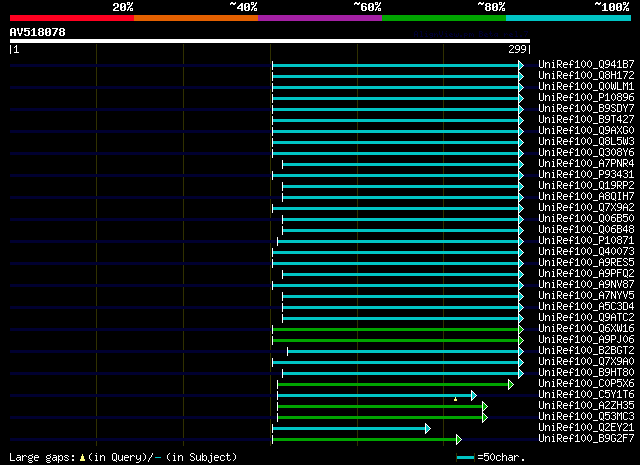Viewport: 640px width, 465px height.
Task: Click the cyan alignment bar for Q941B7
Action: 398,65
